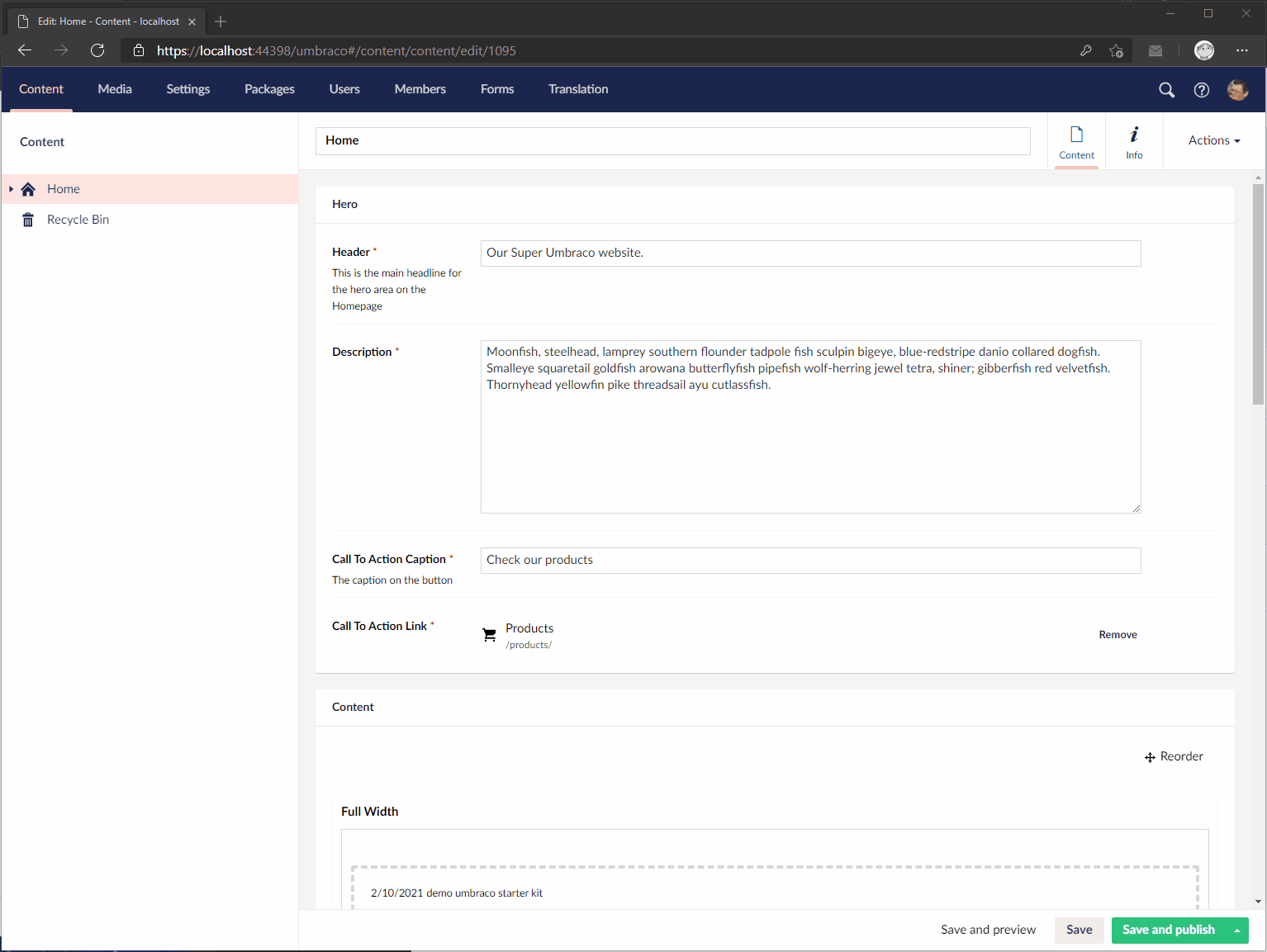
Task: Click the trash icon beside Recycle Bin
Action: point(27,219)
